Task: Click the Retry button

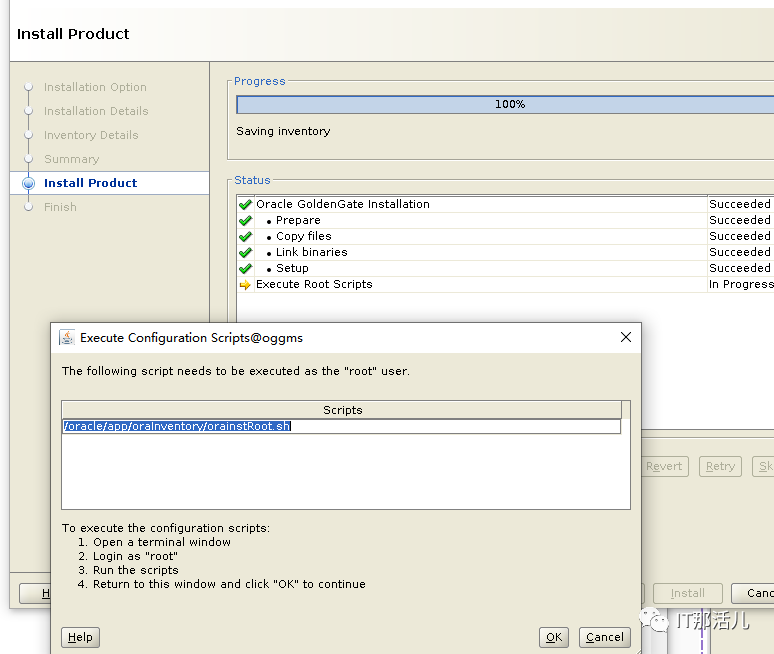Action: click(719, 466)
